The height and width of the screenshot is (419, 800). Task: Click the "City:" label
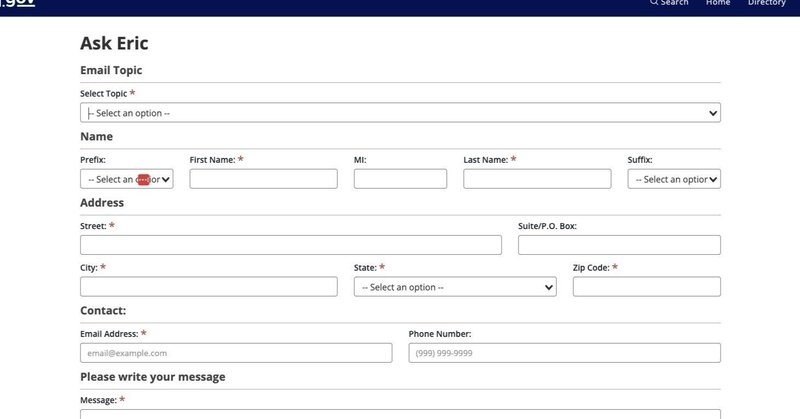[x=89, y=267]
